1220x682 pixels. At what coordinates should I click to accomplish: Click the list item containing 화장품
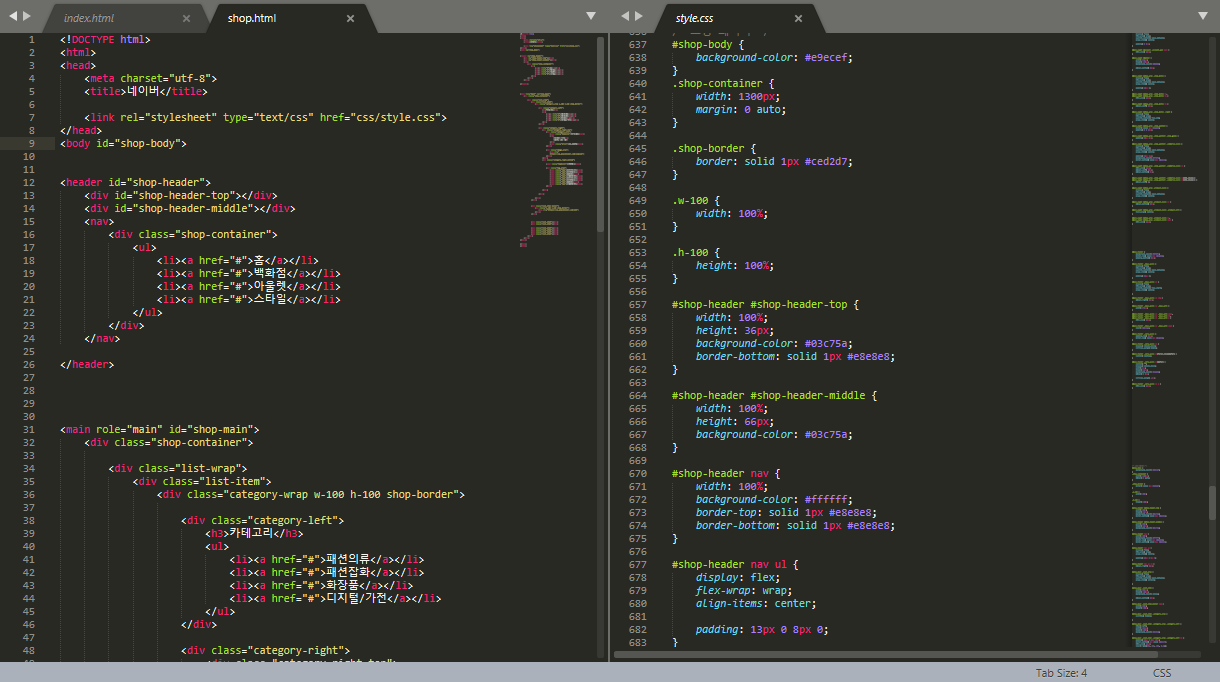click(320, 585)
